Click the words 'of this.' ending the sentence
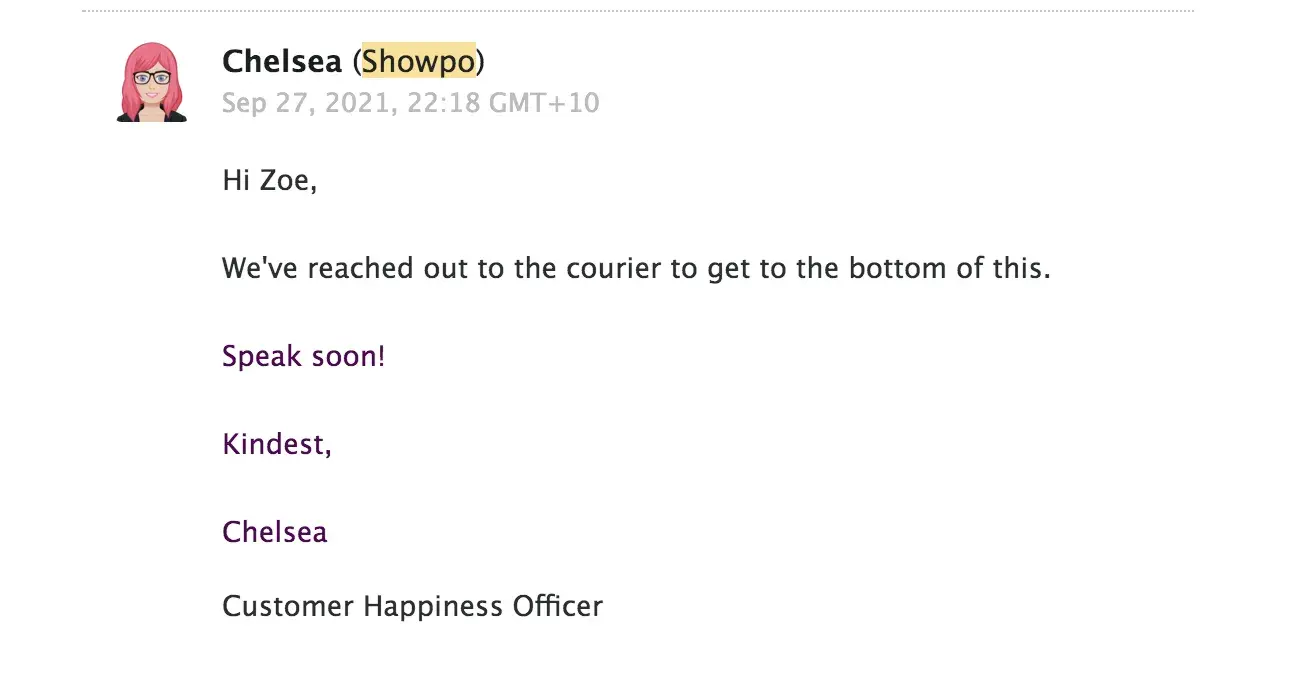 pyautogui.click(x=1006, y=269)
